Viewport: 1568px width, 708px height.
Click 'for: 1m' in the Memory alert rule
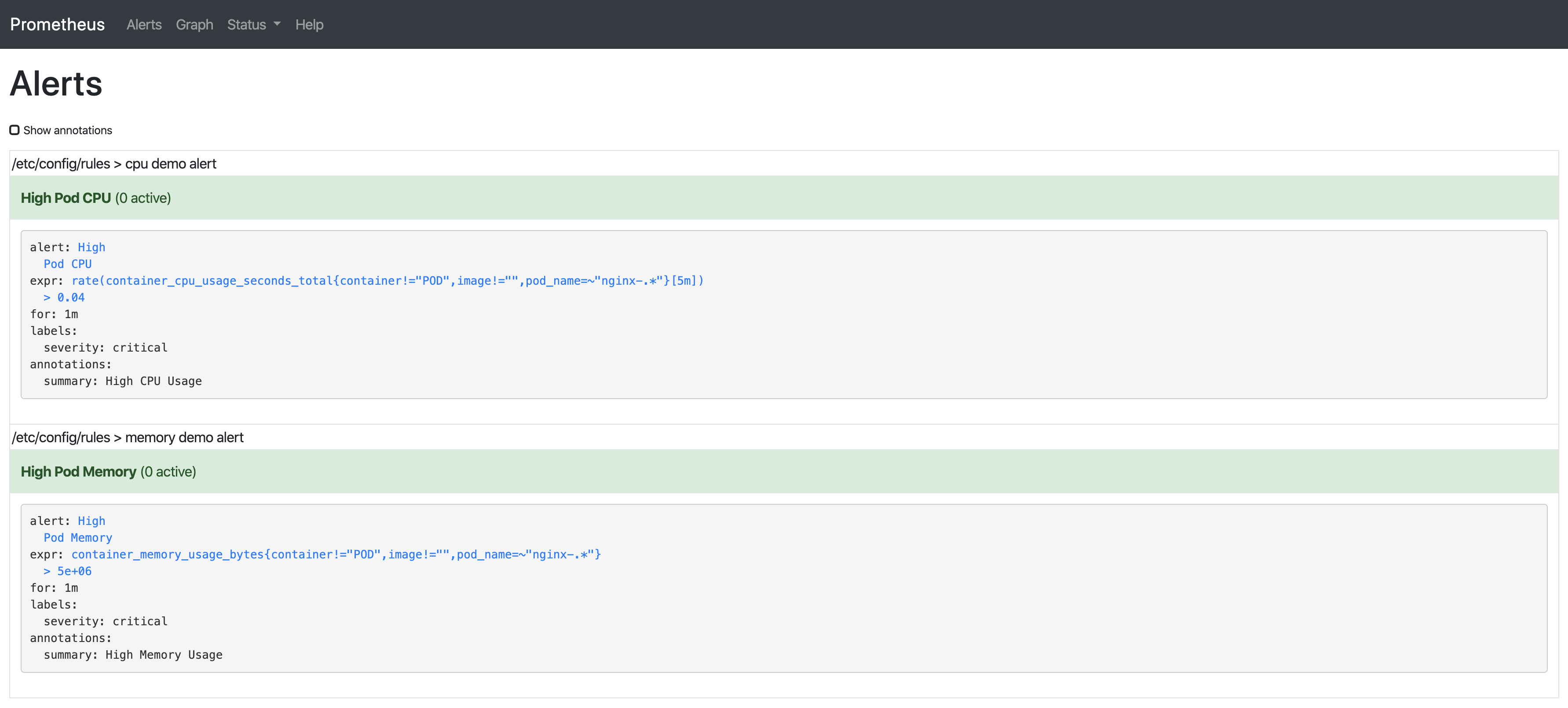coord(54,588)
